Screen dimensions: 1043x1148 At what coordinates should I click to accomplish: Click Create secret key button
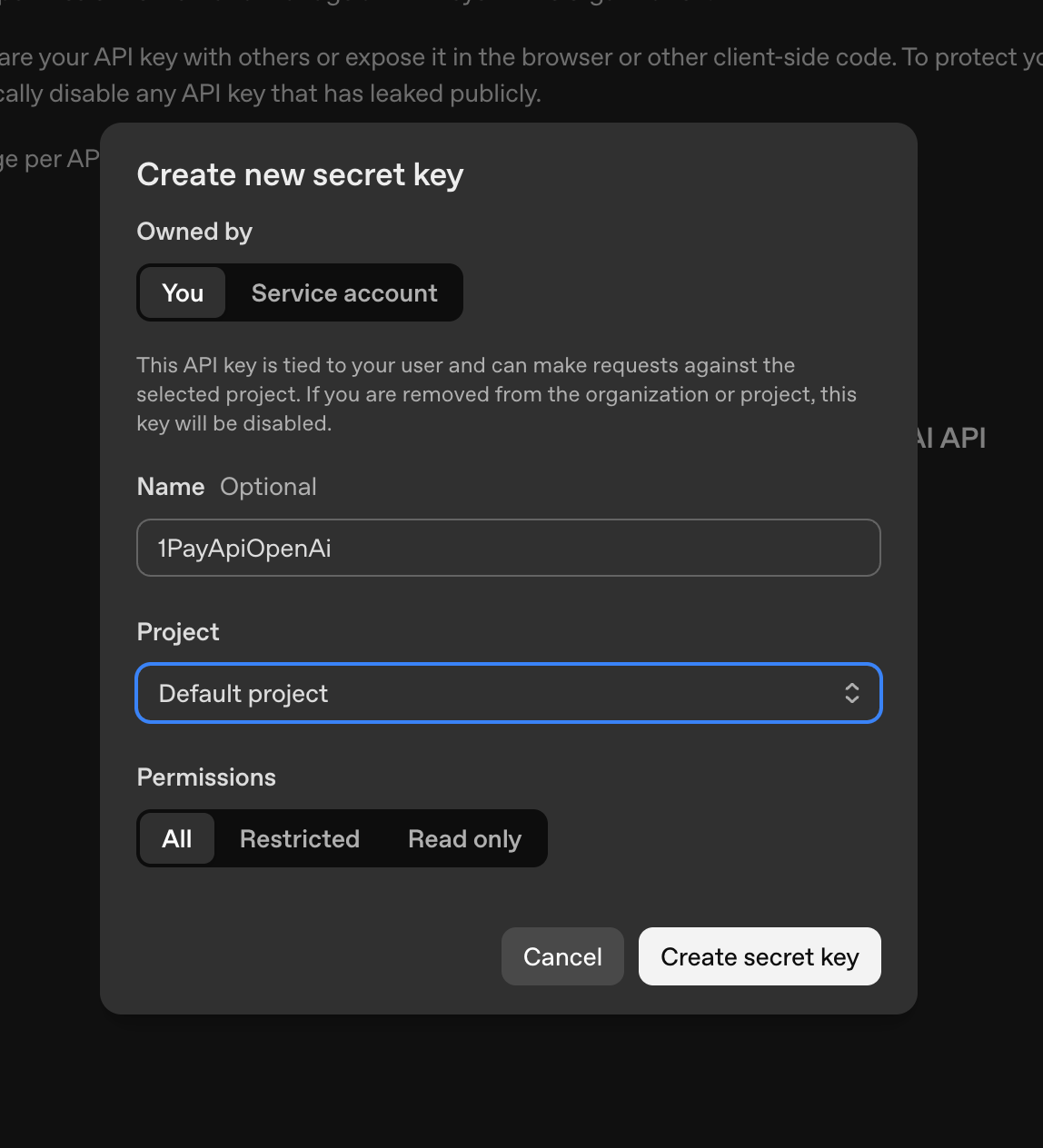760,956
